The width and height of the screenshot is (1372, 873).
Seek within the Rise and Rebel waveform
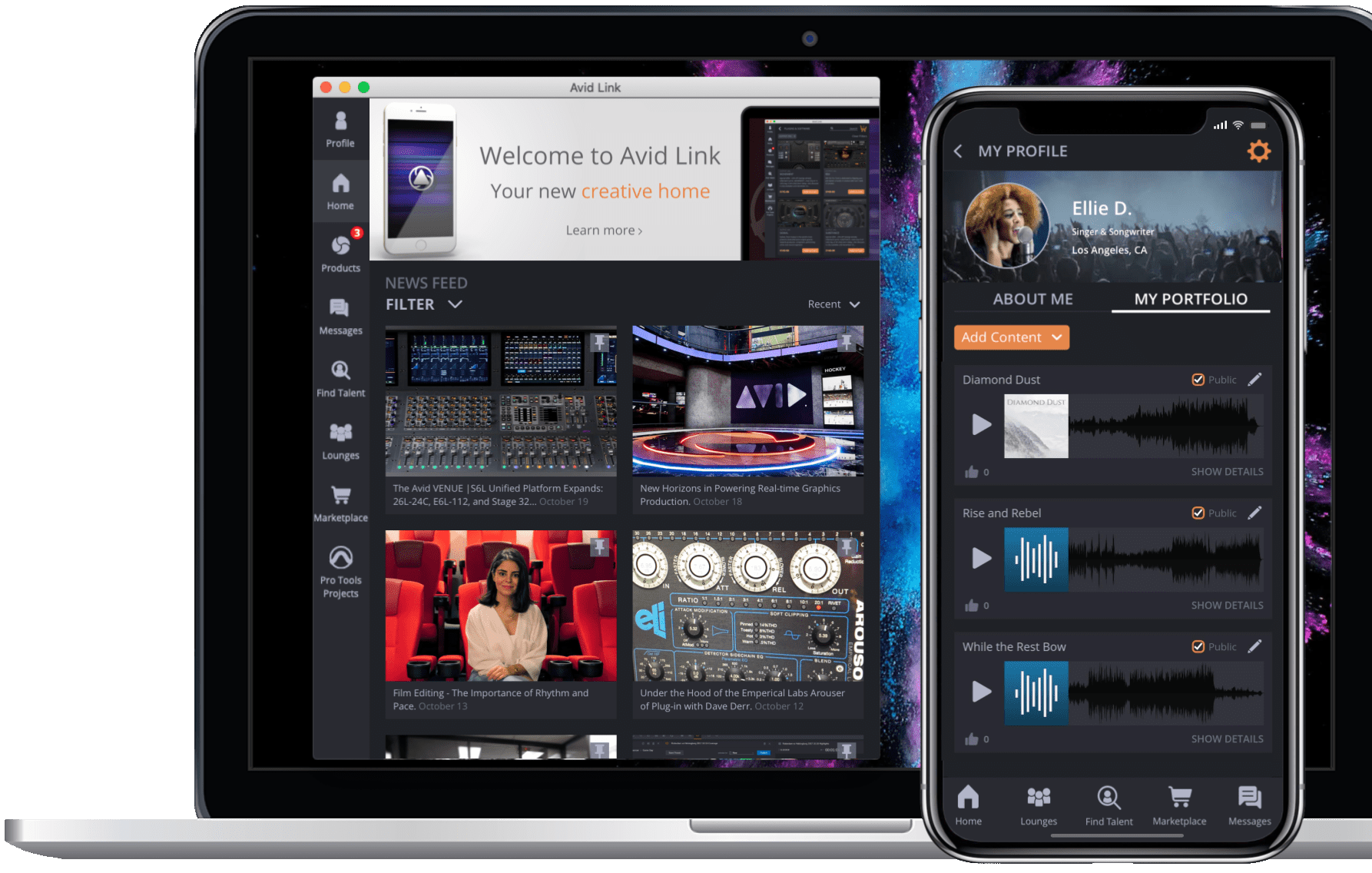[1165, 559]
